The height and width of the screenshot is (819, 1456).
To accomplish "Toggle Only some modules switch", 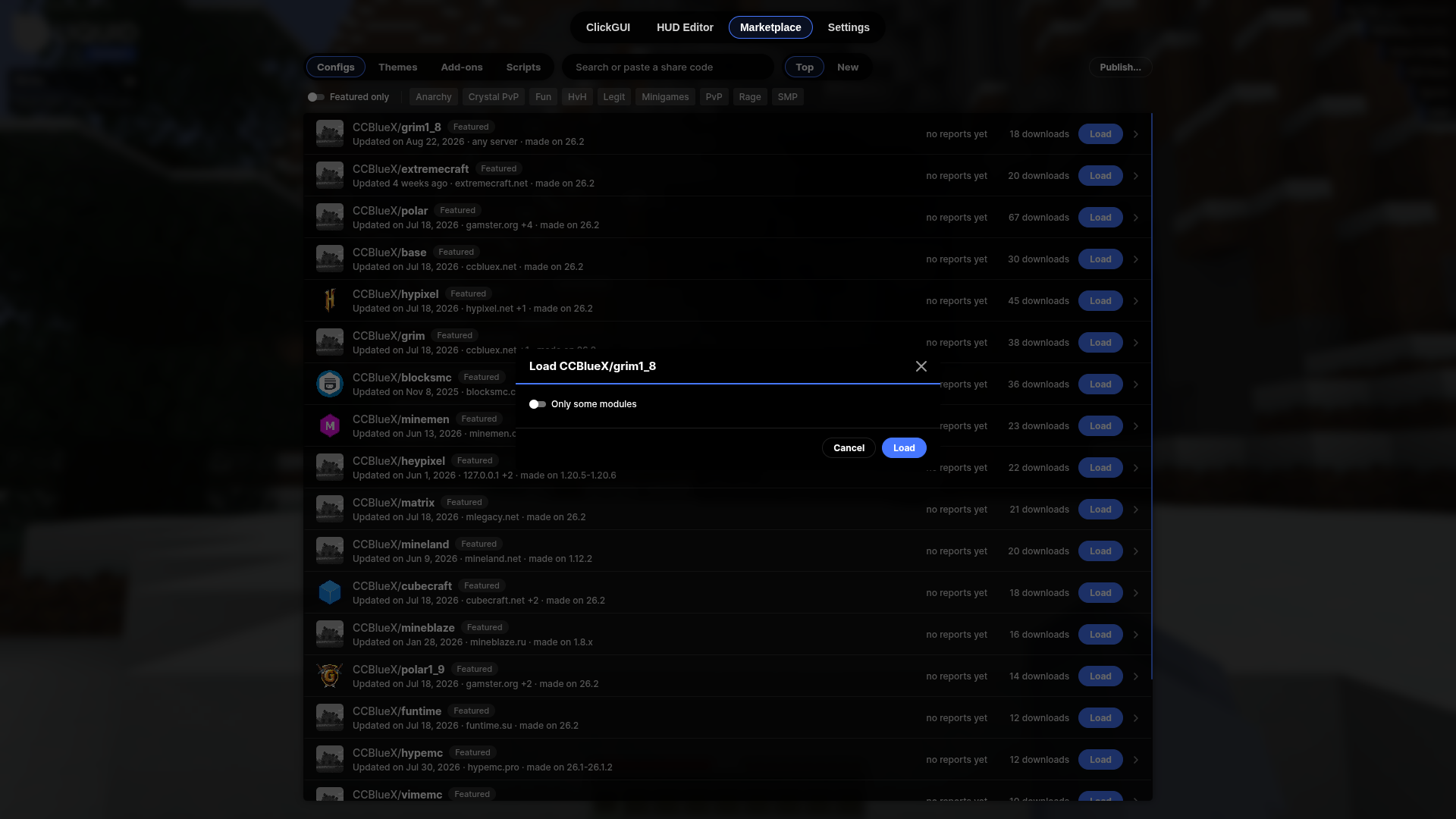I will [x=538, y=404].
